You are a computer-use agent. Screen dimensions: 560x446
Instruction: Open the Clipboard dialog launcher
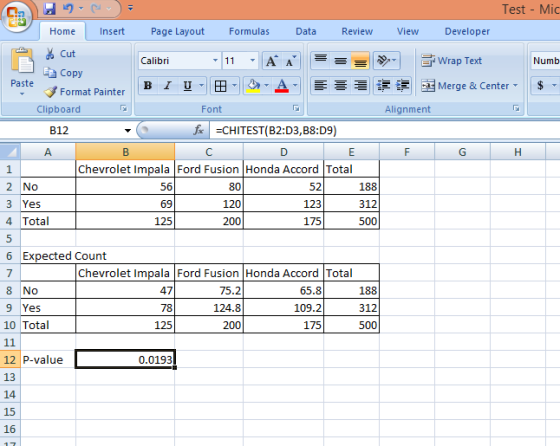click(124, 109)
